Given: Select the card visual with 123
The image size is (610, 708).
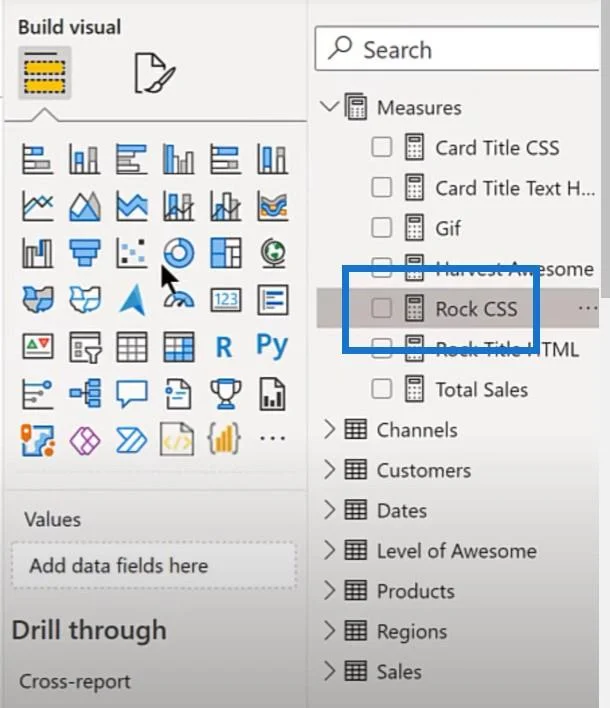Looking at the screenshot, I should [x=225, y=299].
